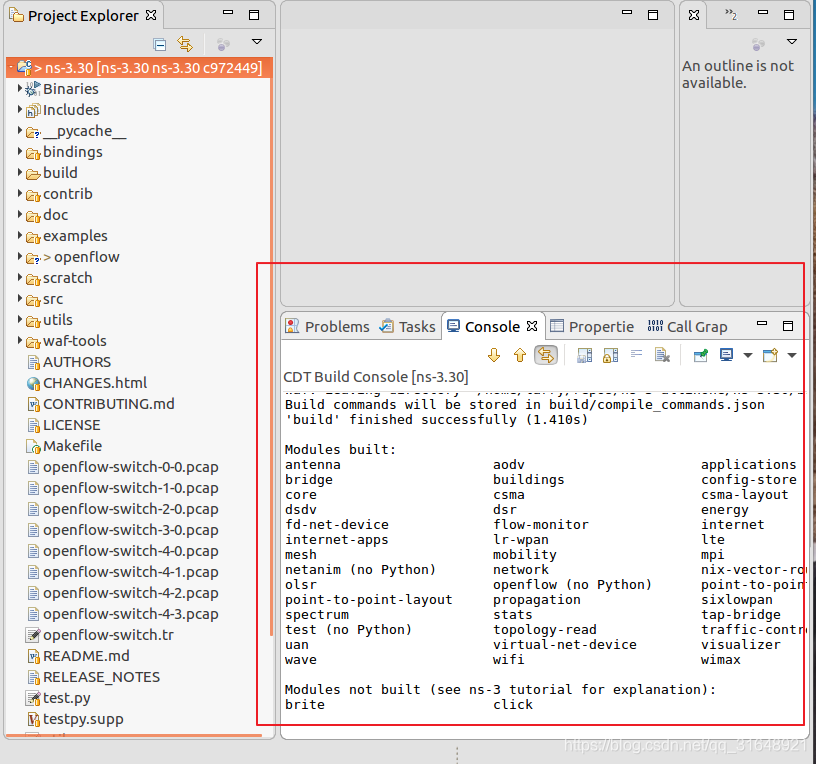Minimize the Console panel
This screenshot has height=764, width=816.
click(762, 324)
